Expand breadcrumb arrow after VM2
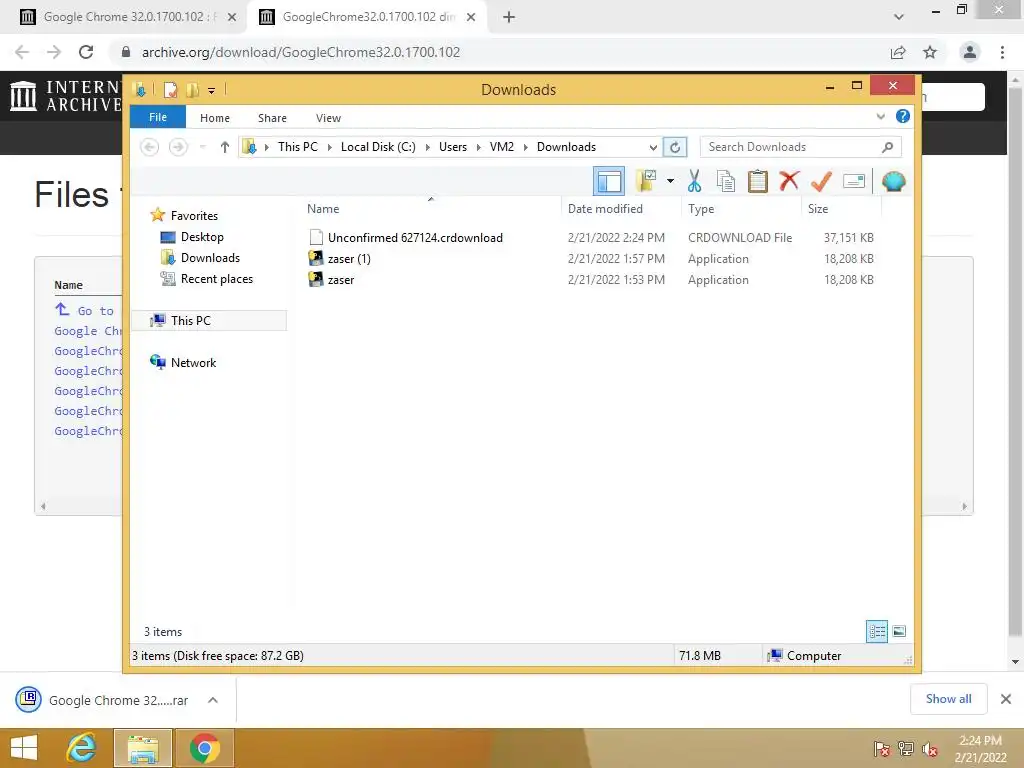The width and height of the screenshot is (1024, 768). (x=525, y=148)
